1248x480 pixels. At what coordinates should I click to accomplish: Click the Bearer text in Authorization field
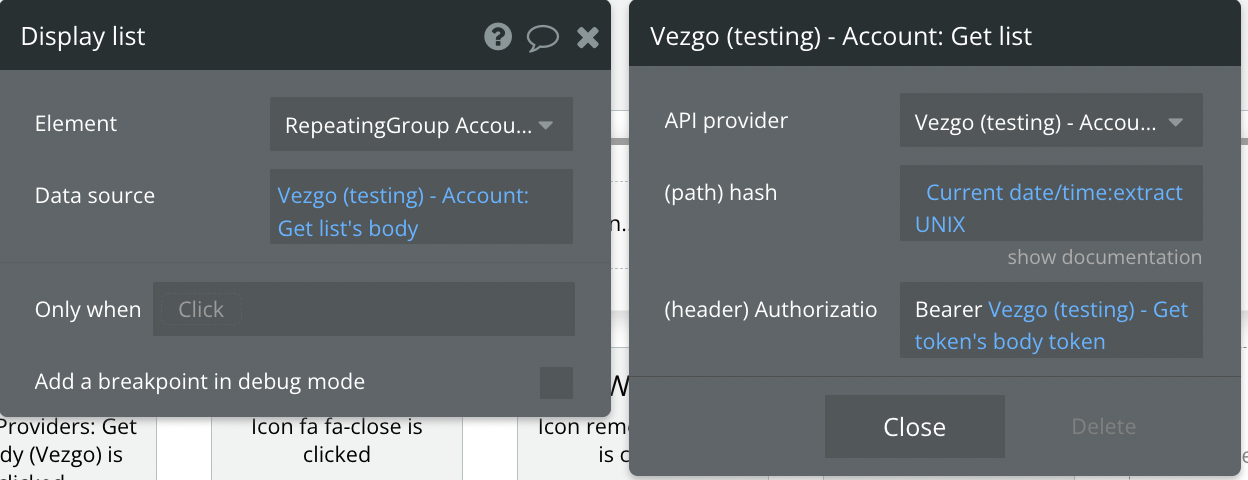point(948,311)
